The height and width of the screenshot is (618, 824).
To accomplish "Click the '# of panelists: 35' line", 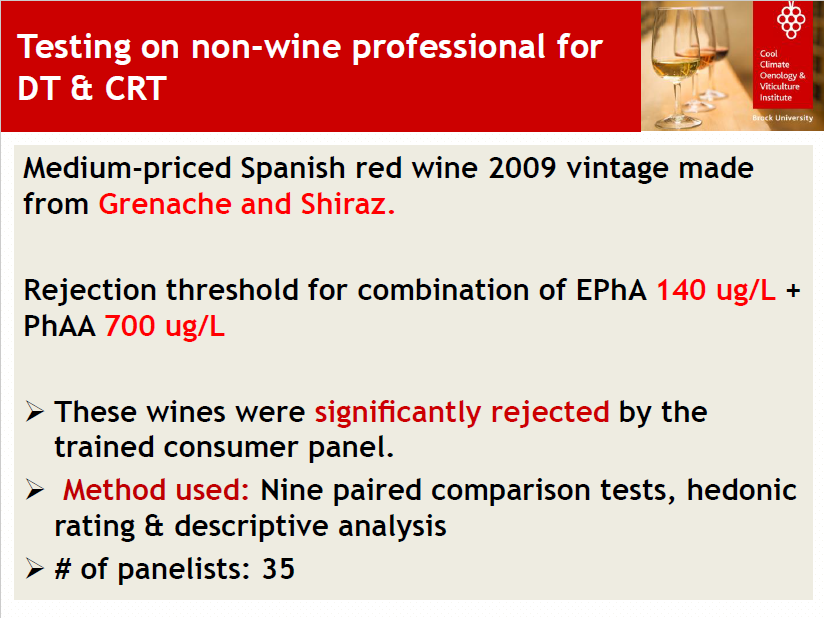I will [174, 569].
